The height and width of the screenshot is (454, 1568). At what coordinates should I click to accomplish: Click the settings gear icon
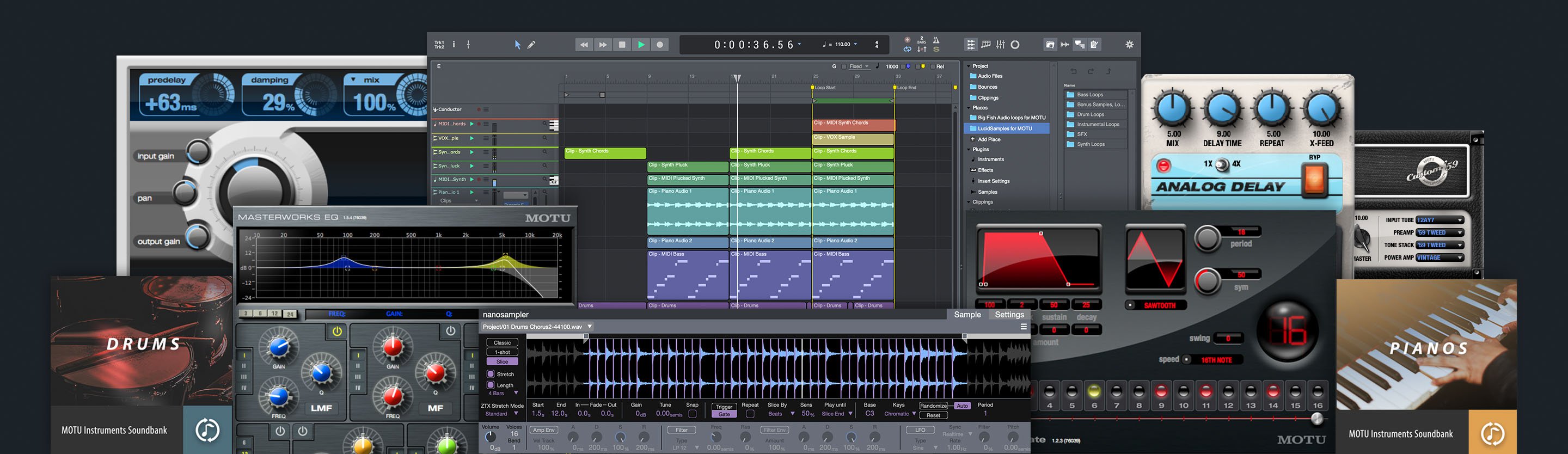click(1129, 45)
